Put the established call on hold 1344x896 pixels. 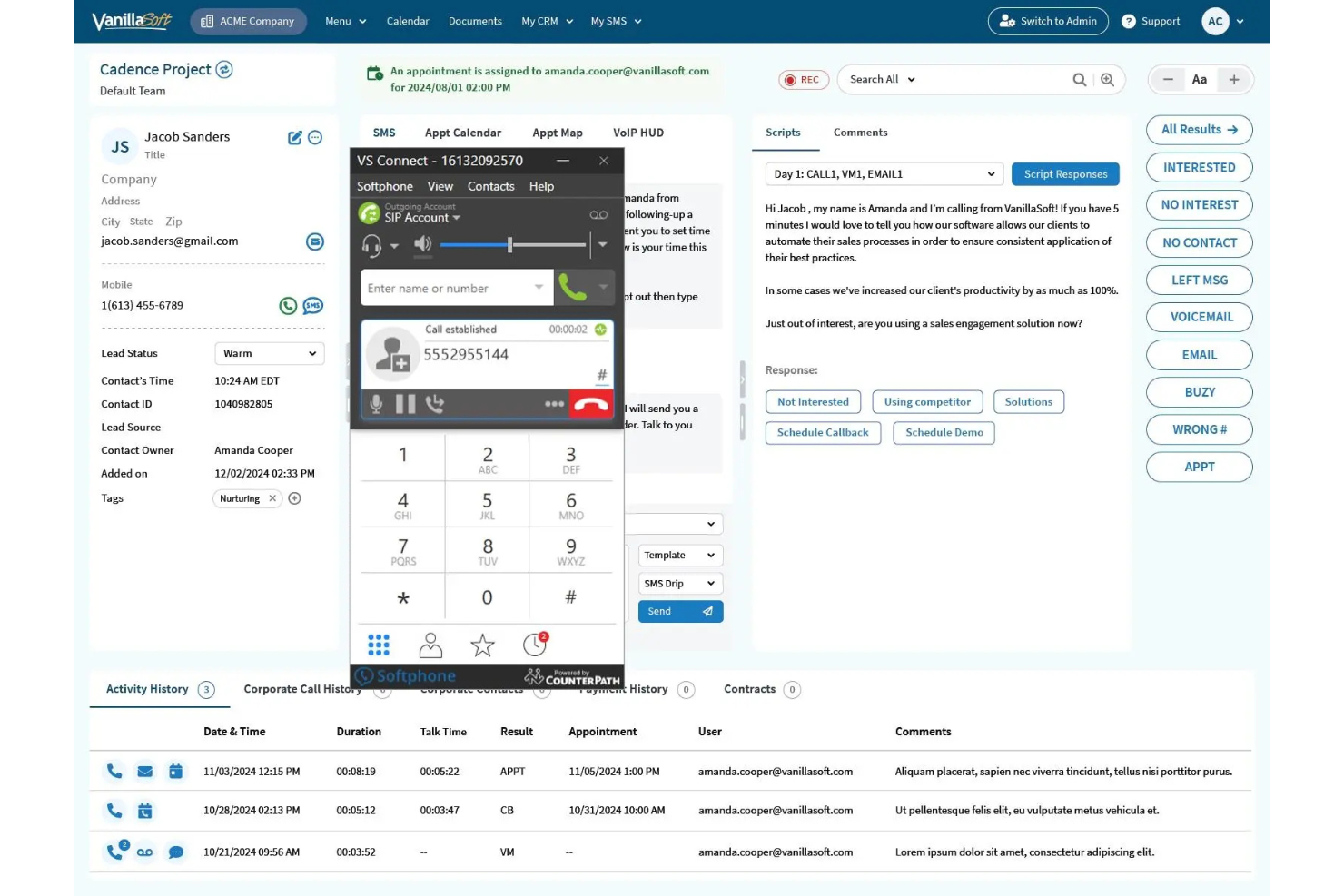(405, 404)
